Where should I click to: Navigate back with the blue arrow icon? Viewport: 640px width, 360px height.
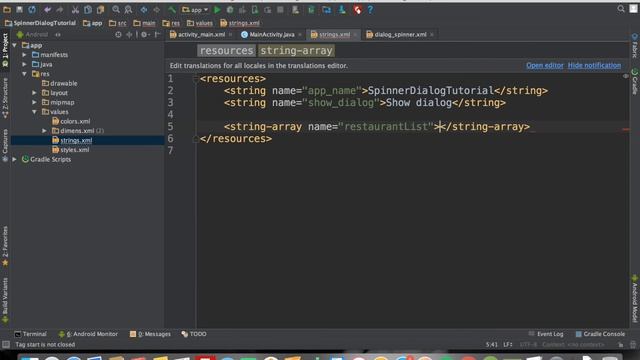point(144,9)
